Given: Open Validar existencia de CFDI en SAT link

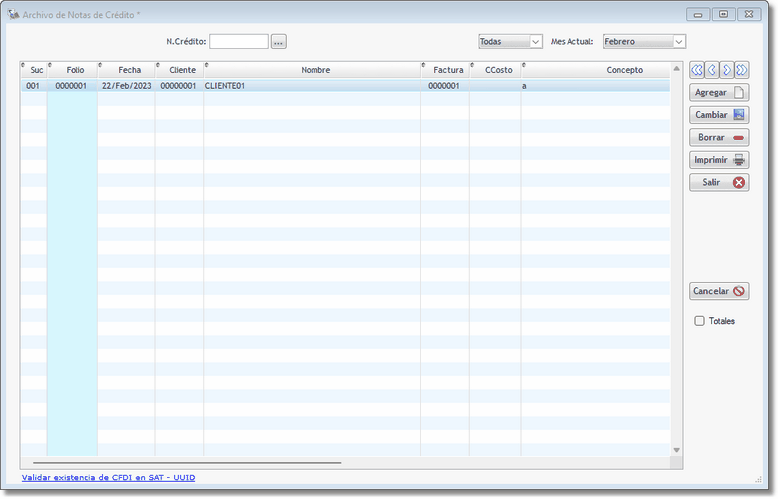Looking at the screenshot, I should [108, 478].
